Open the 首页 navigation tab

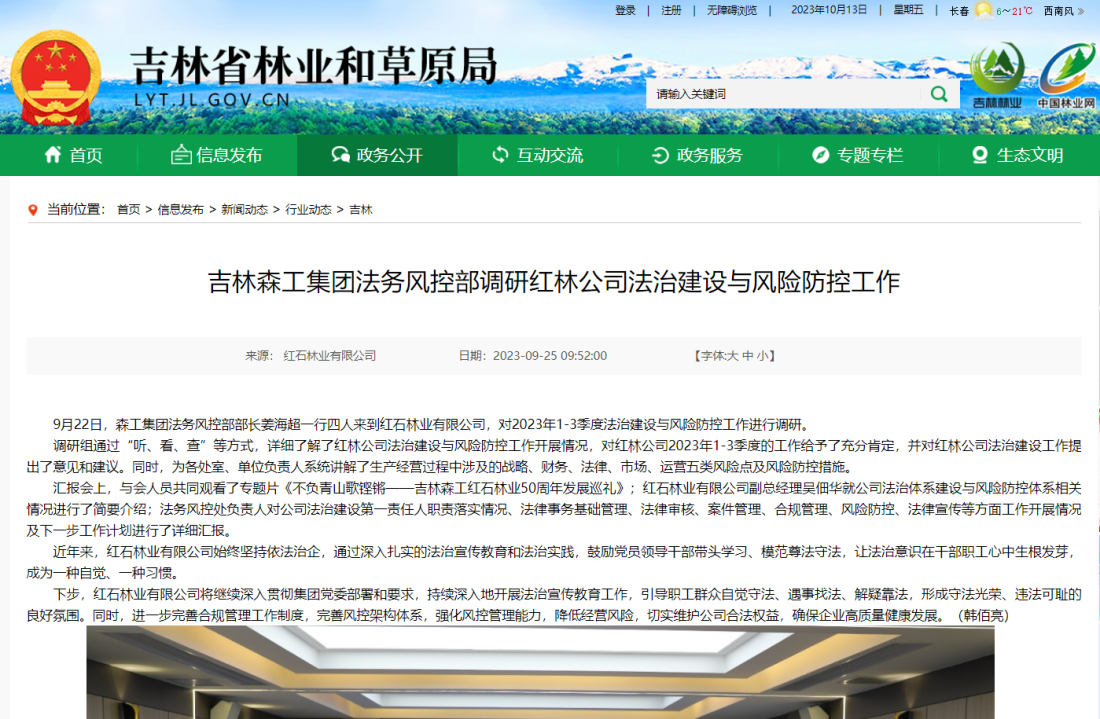point(73,155)
